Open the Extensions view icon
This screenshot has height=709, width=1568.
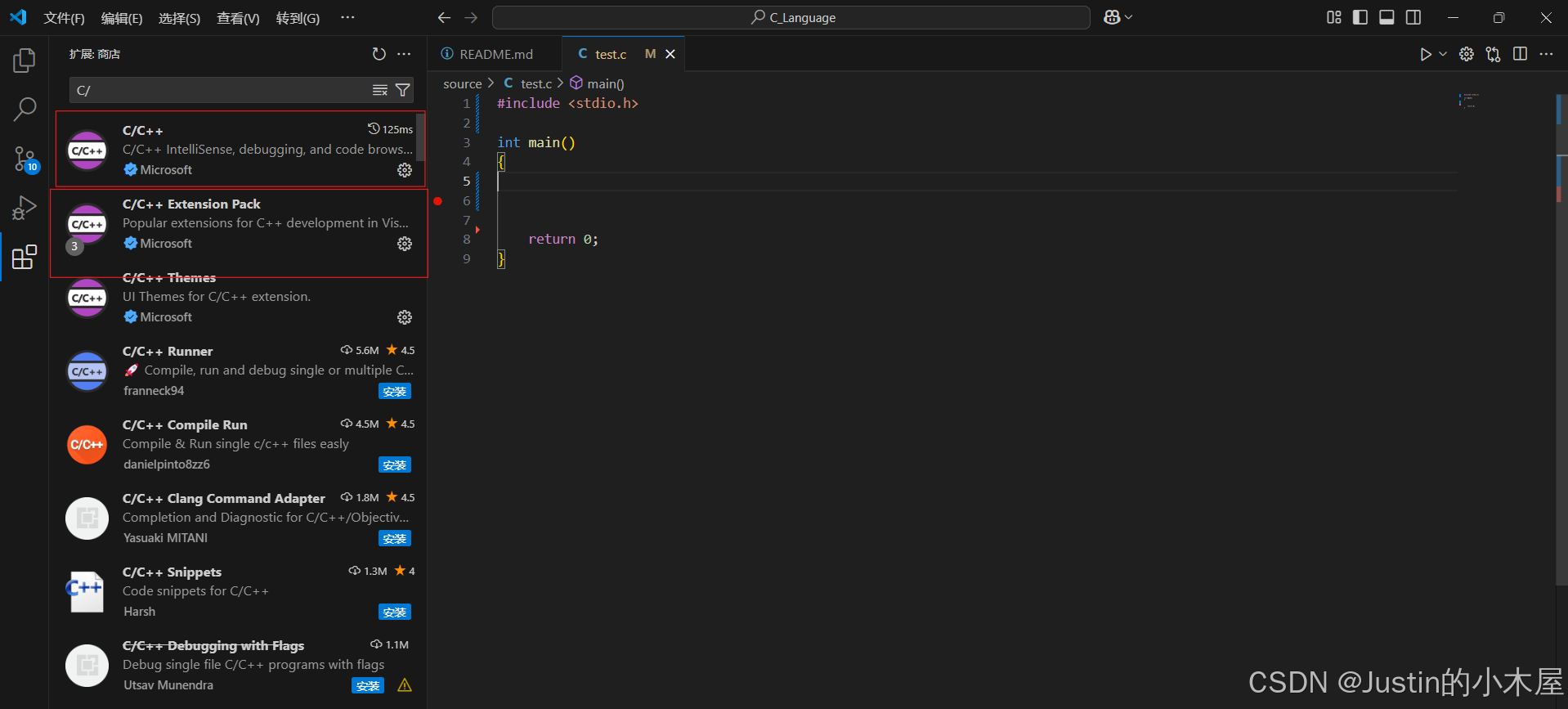click(25, 257)
